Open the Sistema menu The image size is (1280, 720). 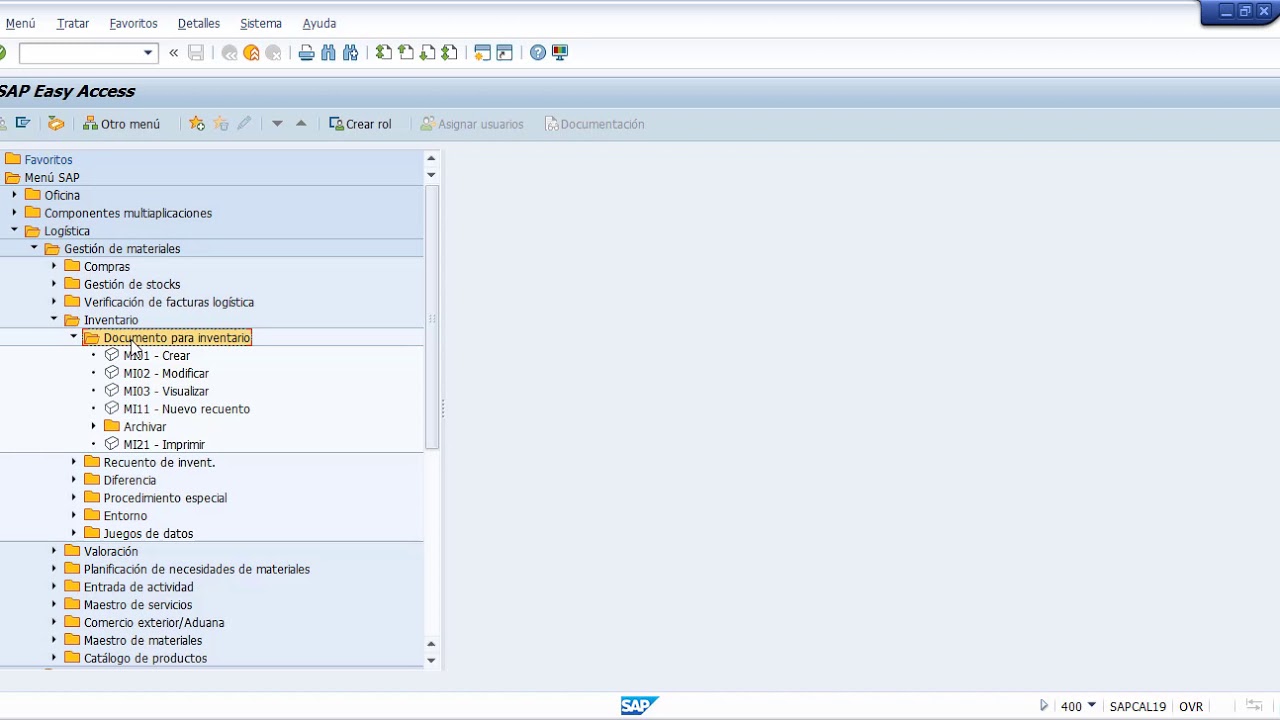tap(261, 23)
